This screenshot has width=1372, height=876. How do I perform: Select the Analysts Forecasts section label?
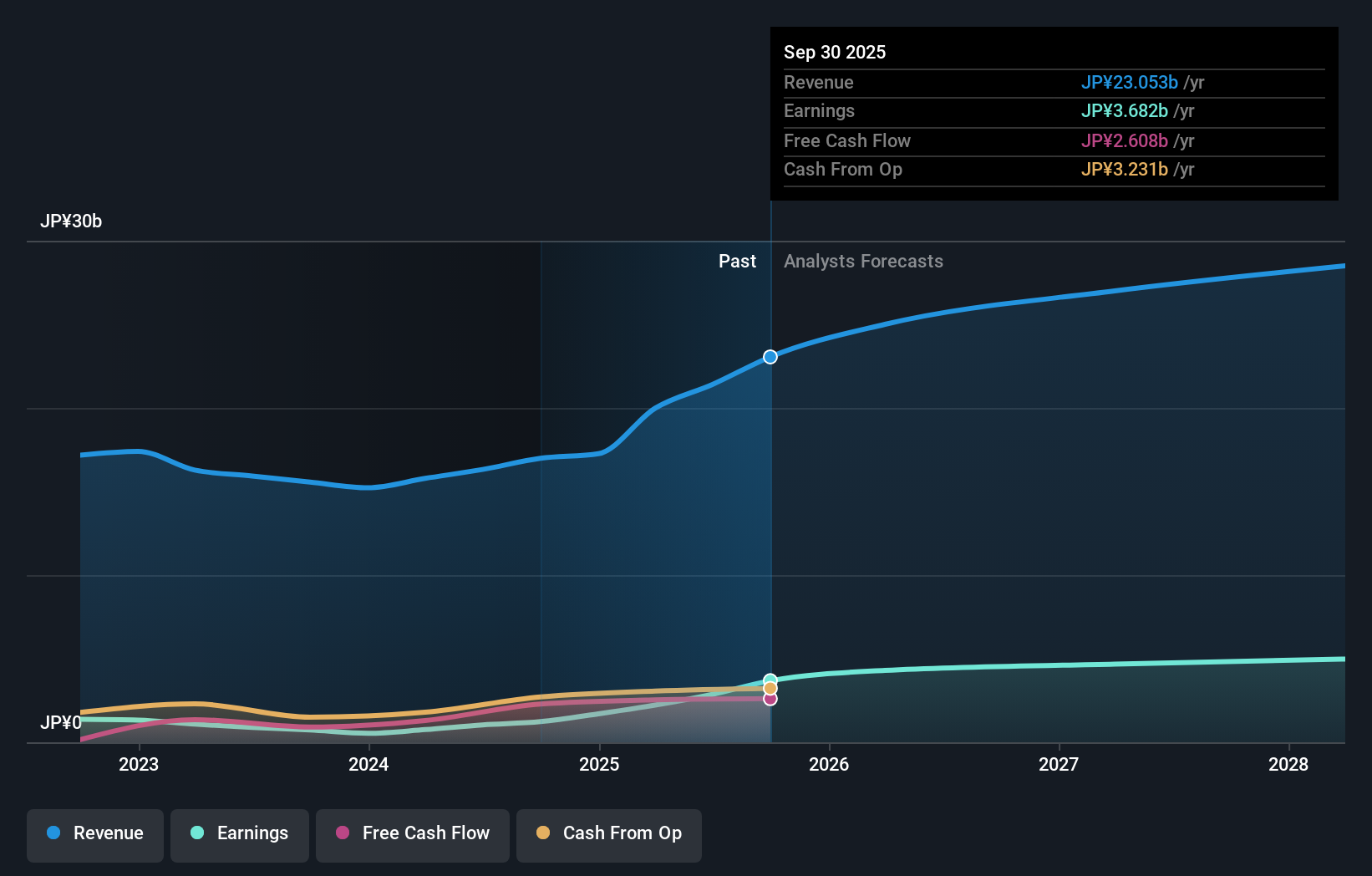863,261
